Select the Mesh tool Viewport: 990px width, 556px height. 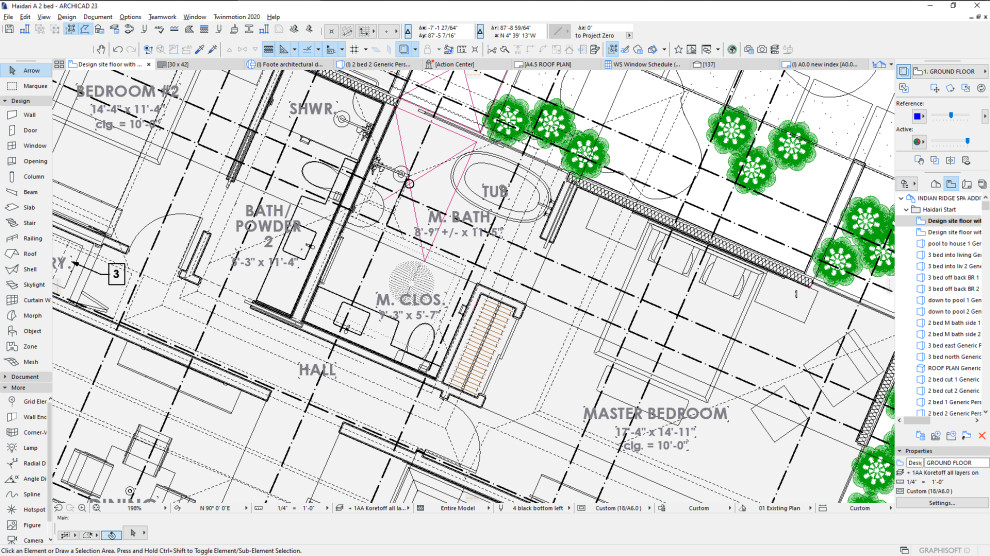click(x=25, y=362)
